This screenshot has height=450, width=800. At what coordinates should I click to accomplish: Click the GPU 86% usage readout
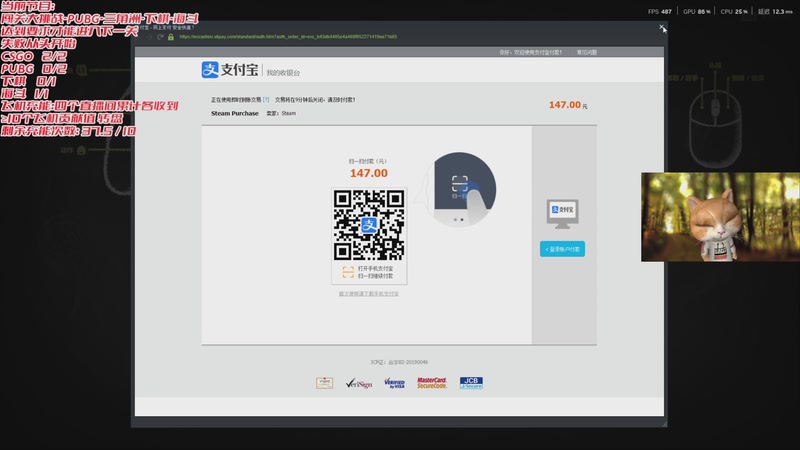click(697, 11)
